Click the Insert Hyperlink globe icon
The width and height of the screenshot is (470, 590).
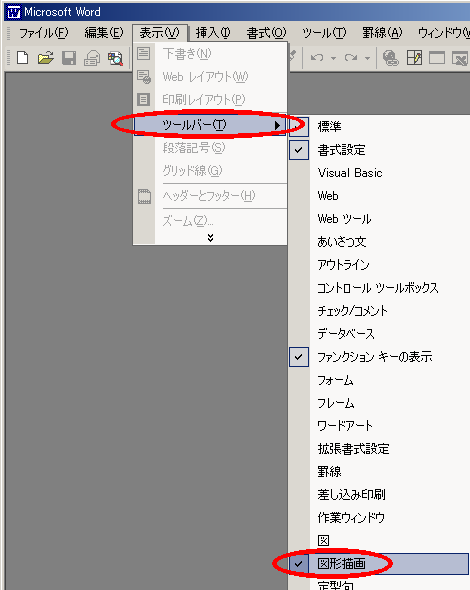pyautogui.click(x=391, y=58)
